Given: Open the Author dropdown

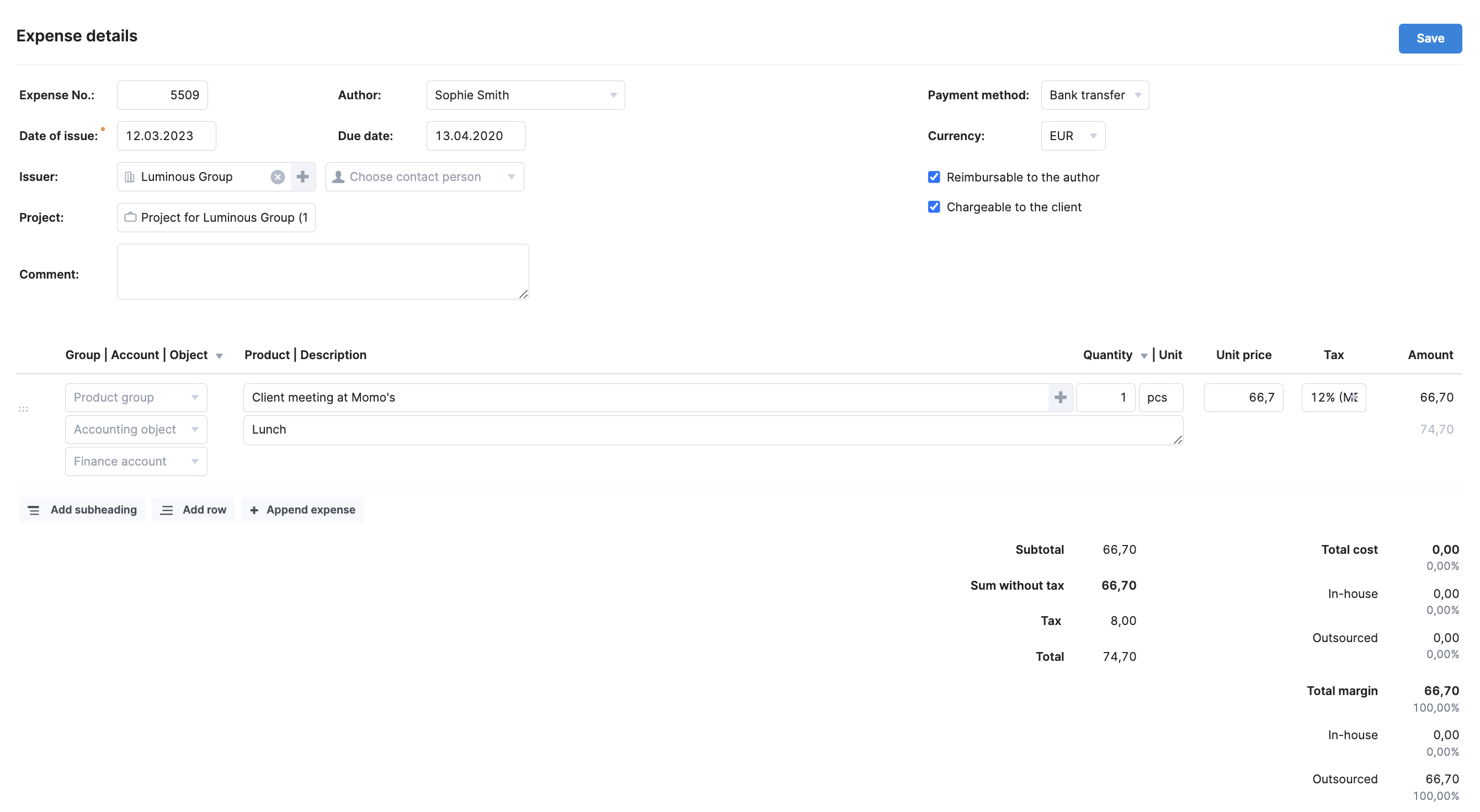Looking at the screenshot, I should tap(525, 95).
